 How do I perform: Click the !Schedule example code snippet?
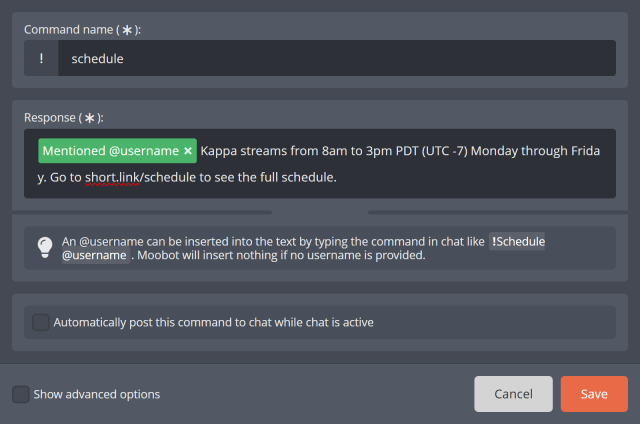point(517,242)
